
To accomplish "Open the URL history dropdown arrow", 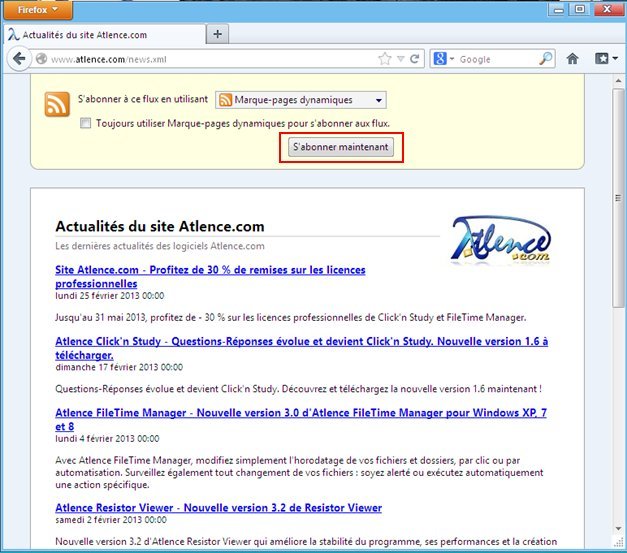I will pyautogui.click(x=401, y=59).
